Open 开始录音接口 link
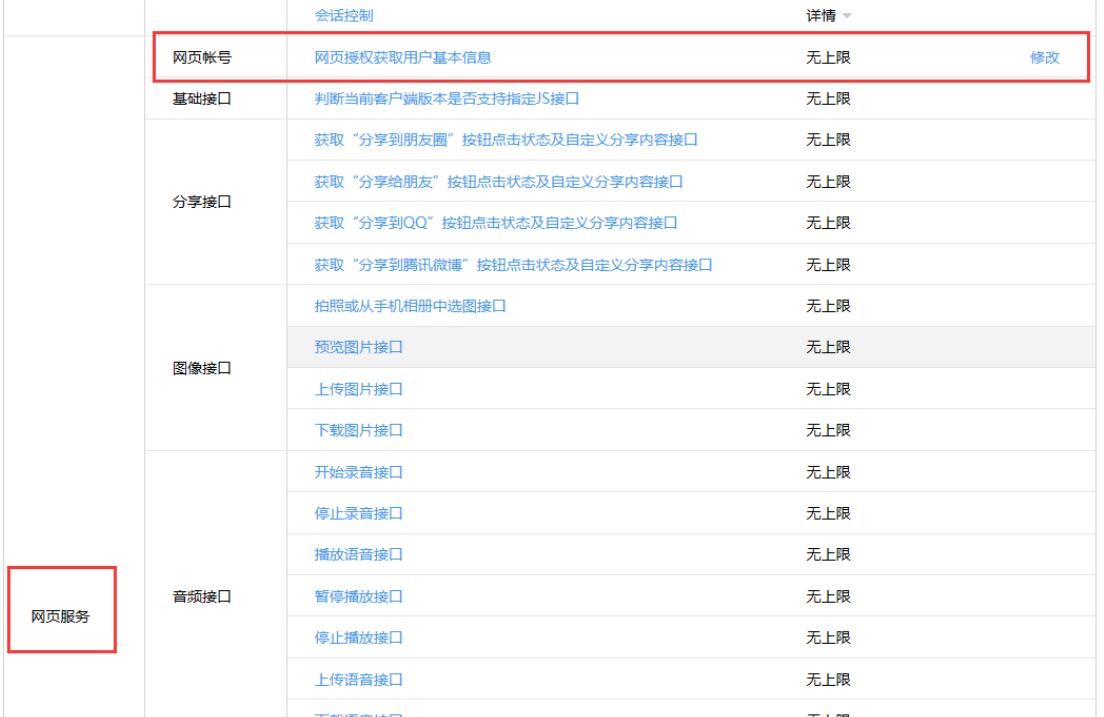1104x717 pixels. click(358, 473)
